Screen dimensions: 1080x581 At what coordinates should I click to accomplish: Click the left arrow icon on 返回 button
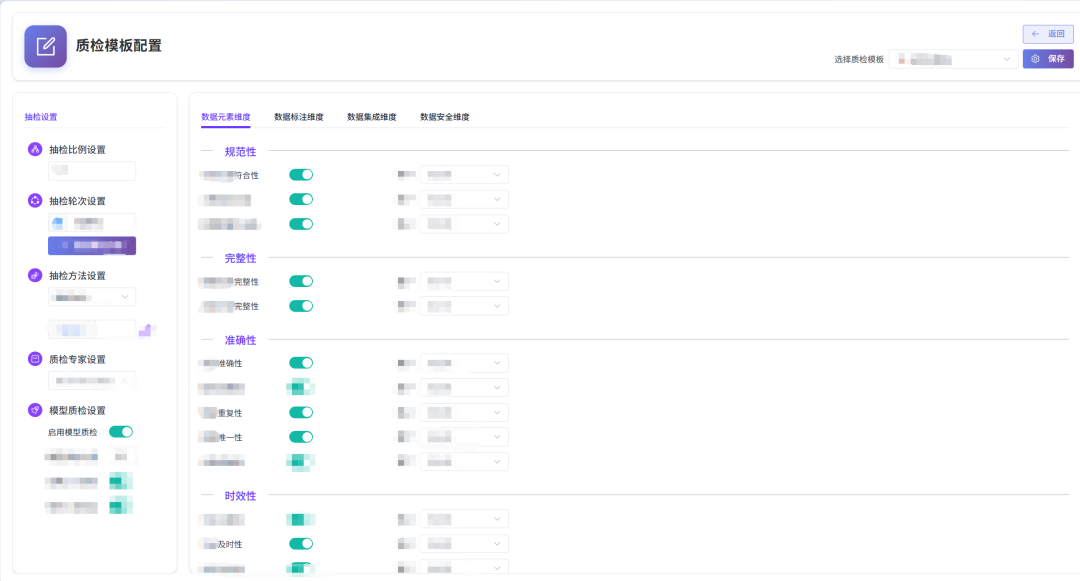click(1036, 34)
